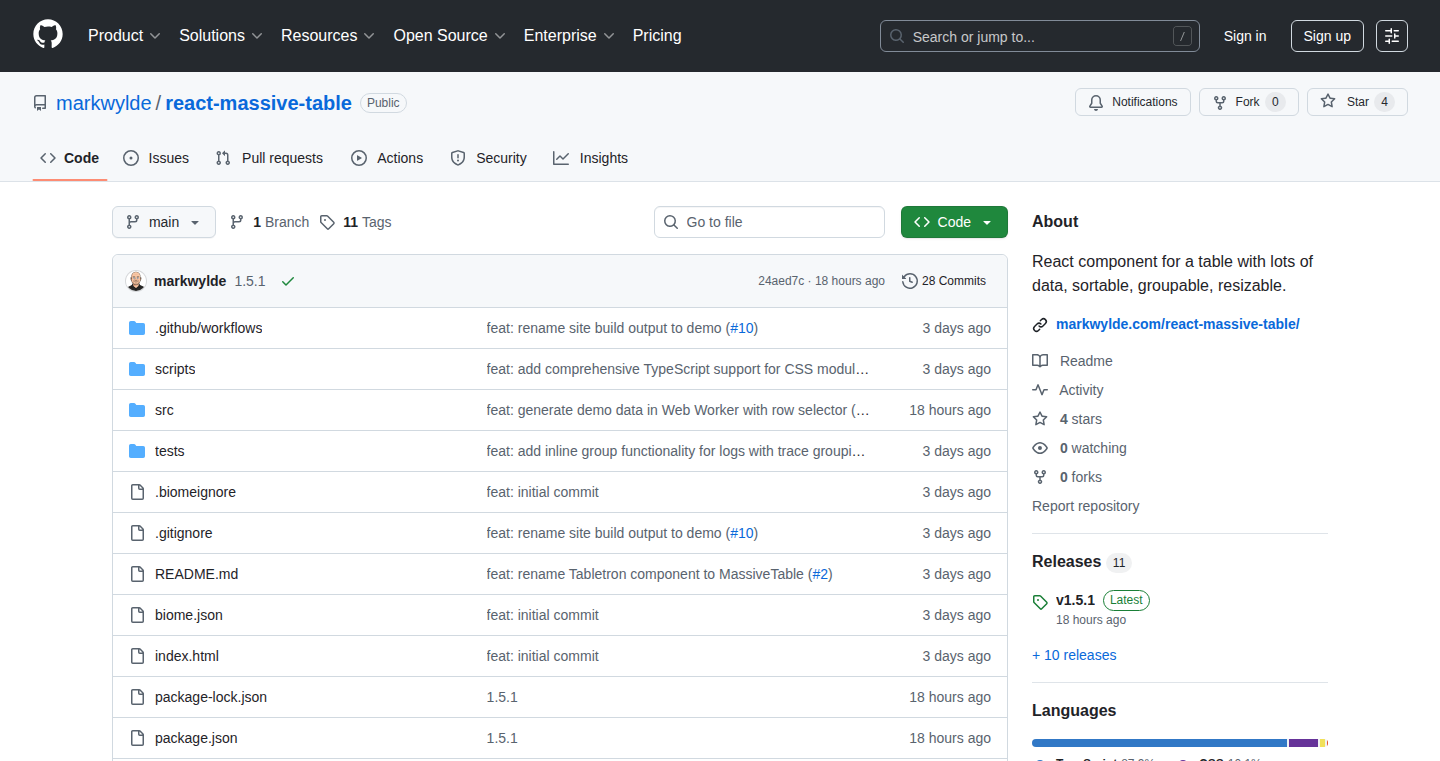
Task: Open the react-massive-table repository title link
Action: click(x=259, y=103)
